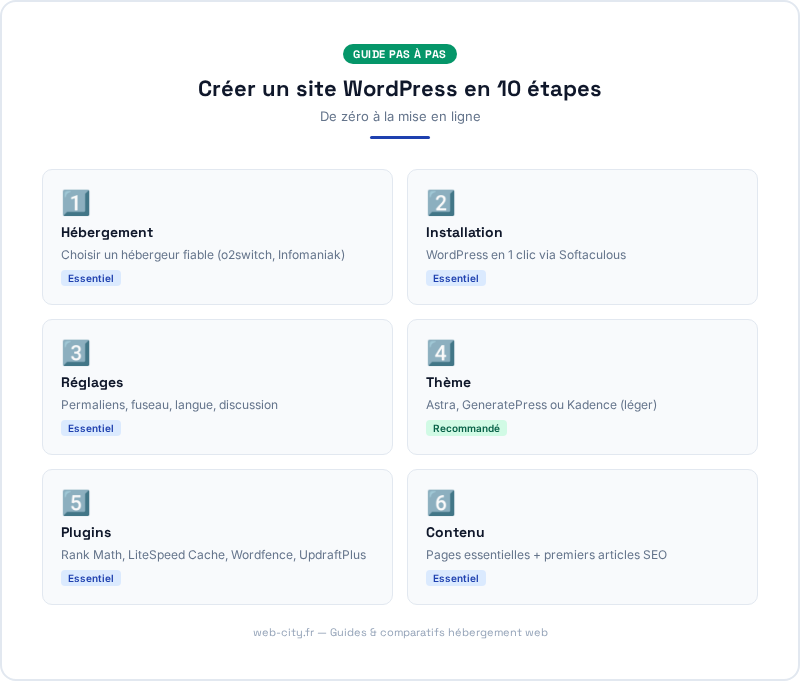Select the step 1 numbered icon for Hébergement
This screenshot has height=681, width=800.
76,203
